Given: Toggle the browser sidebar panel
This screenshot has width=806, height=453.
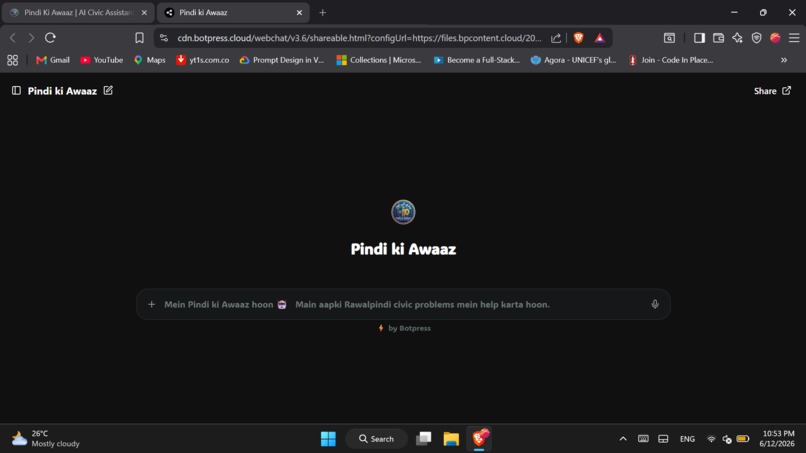Looking at the screenshot, I should [699, 38].
